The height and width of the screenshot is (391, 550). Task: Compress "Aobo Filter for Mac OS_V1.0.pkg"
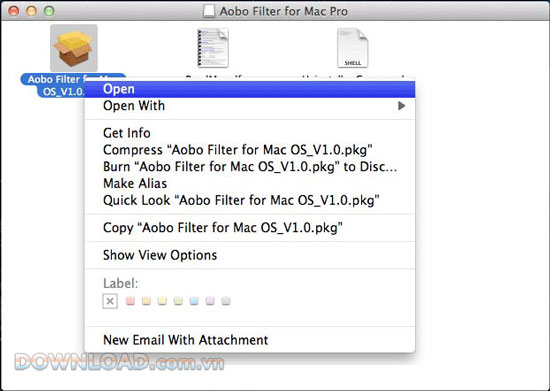pos(250,150)
